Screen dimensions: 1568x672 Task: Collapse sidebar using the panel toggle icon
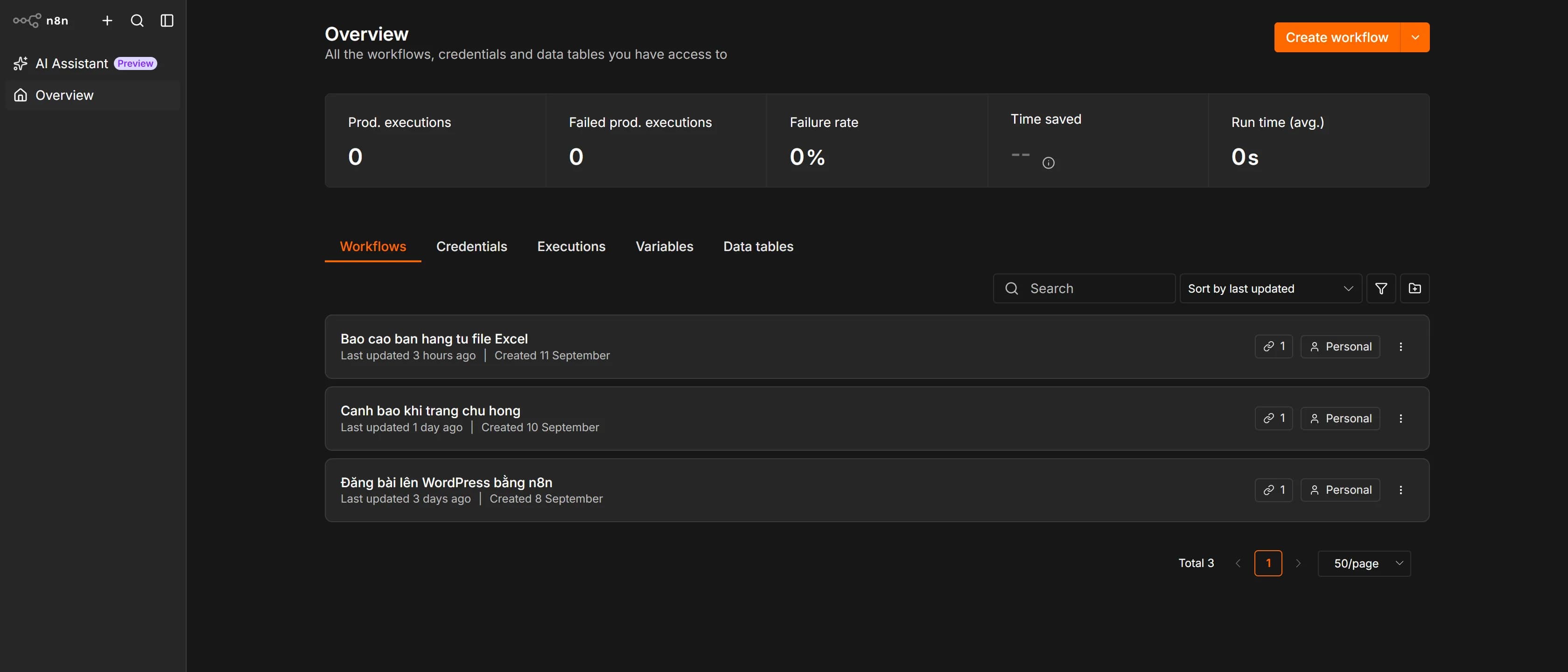(167, 21)
